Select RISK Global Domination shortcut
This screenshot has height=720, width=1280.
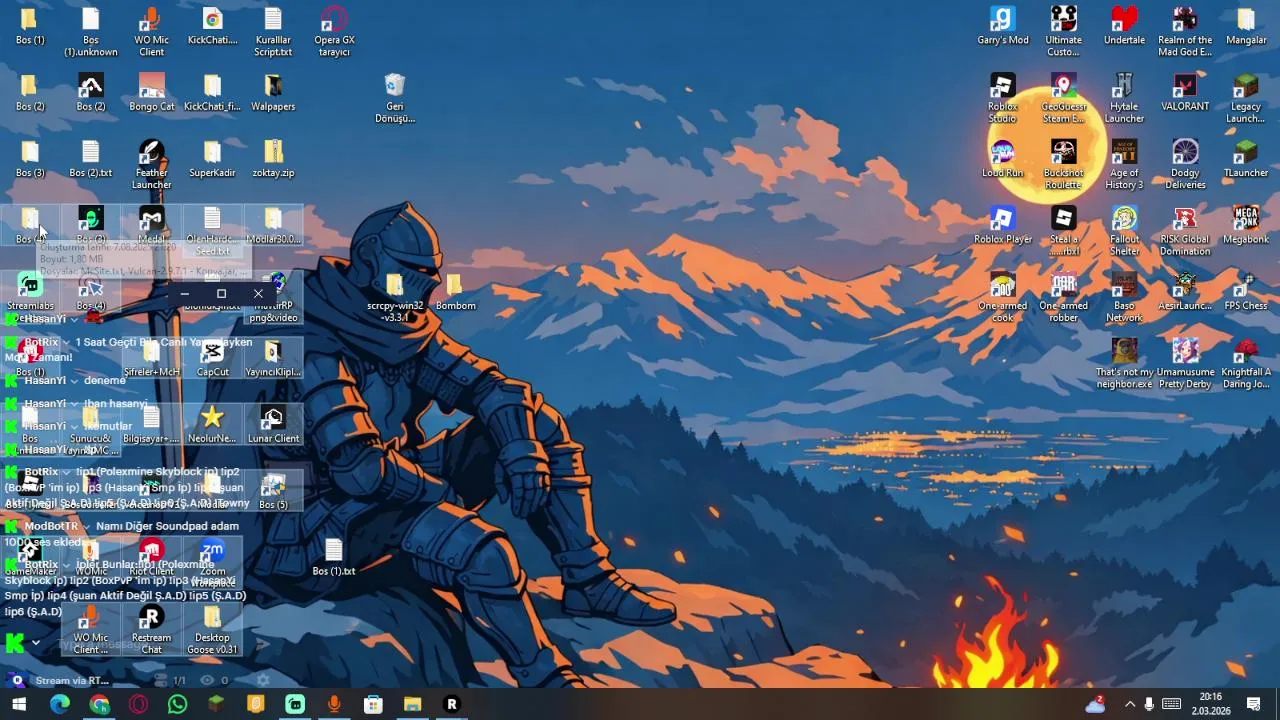coord(1185,230)
